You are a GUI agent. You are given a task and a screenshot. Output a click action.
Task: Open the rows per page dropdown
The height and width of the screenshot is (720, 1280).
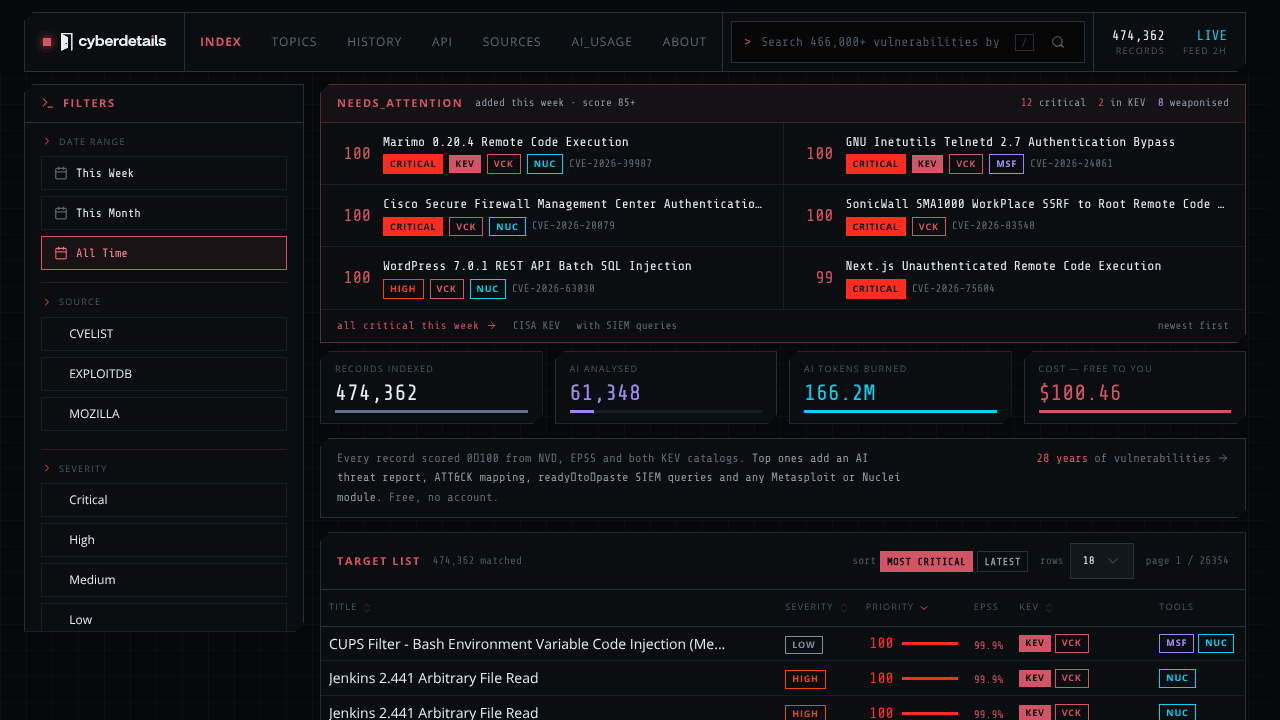[1101, 561]
